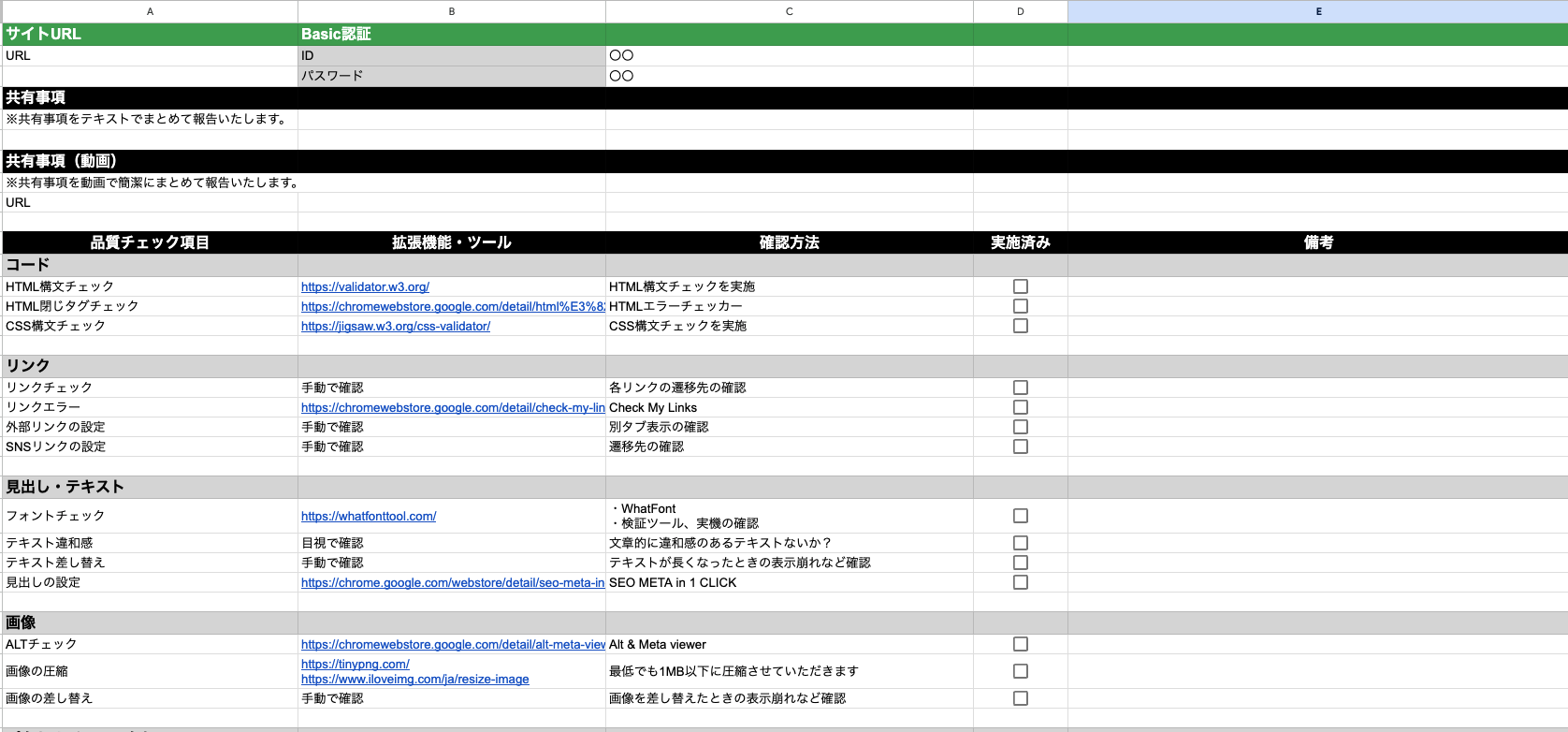
Task: Select the 各リンクの遷移先の確認 cell
Action: coord(790,388)
